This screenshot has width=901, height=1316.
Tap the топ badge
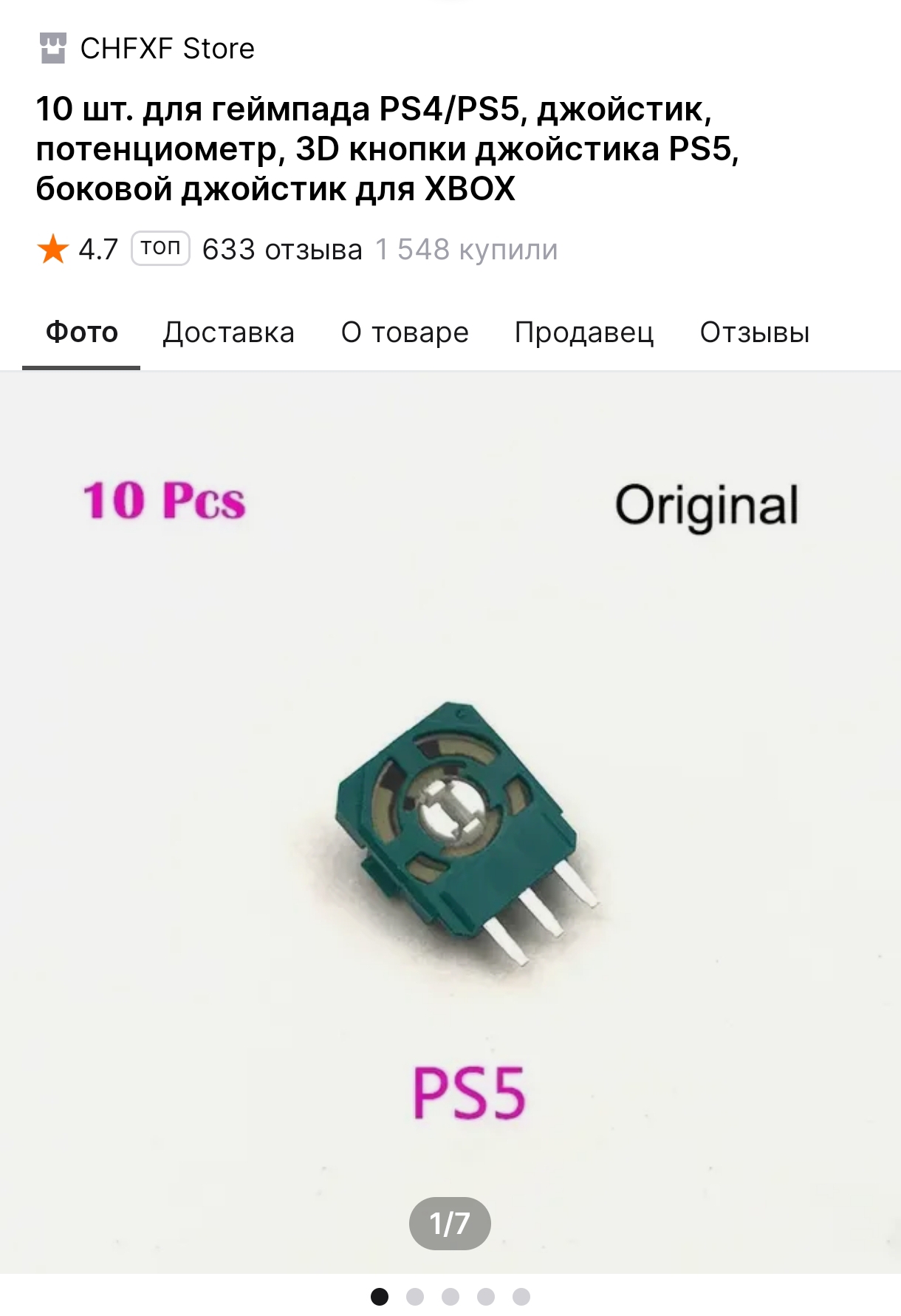click(x=161, y=248)
